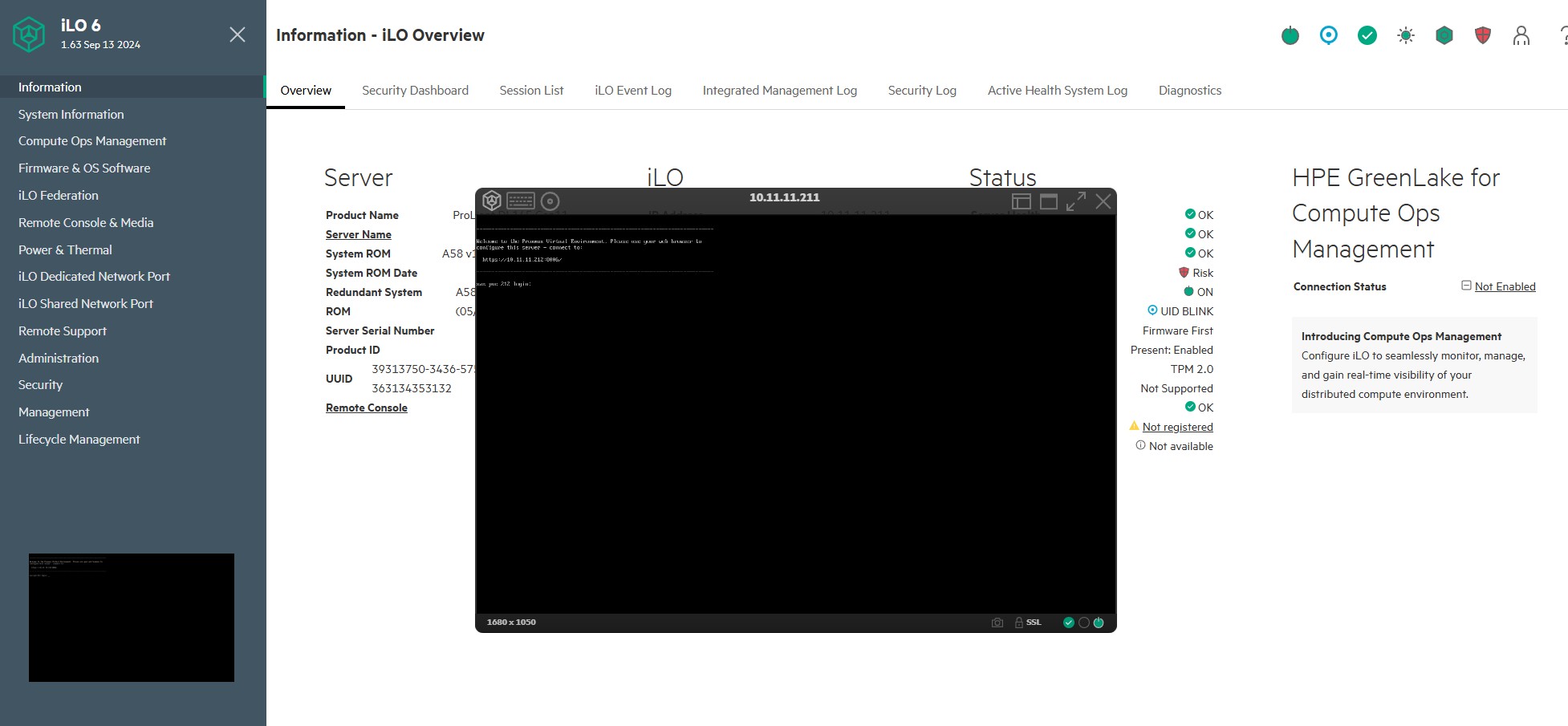Open the virtual media disc icon

550,201
